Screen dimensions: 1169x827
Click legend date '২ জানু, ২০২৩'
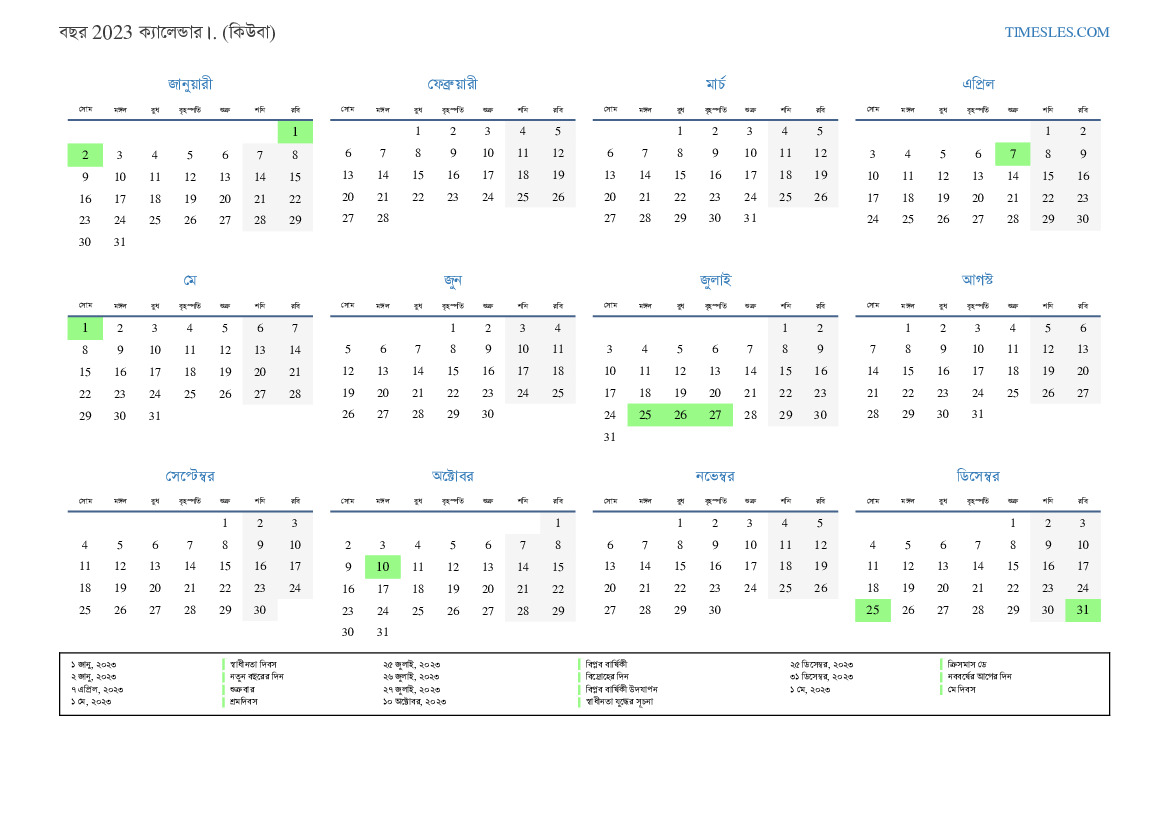93,677
